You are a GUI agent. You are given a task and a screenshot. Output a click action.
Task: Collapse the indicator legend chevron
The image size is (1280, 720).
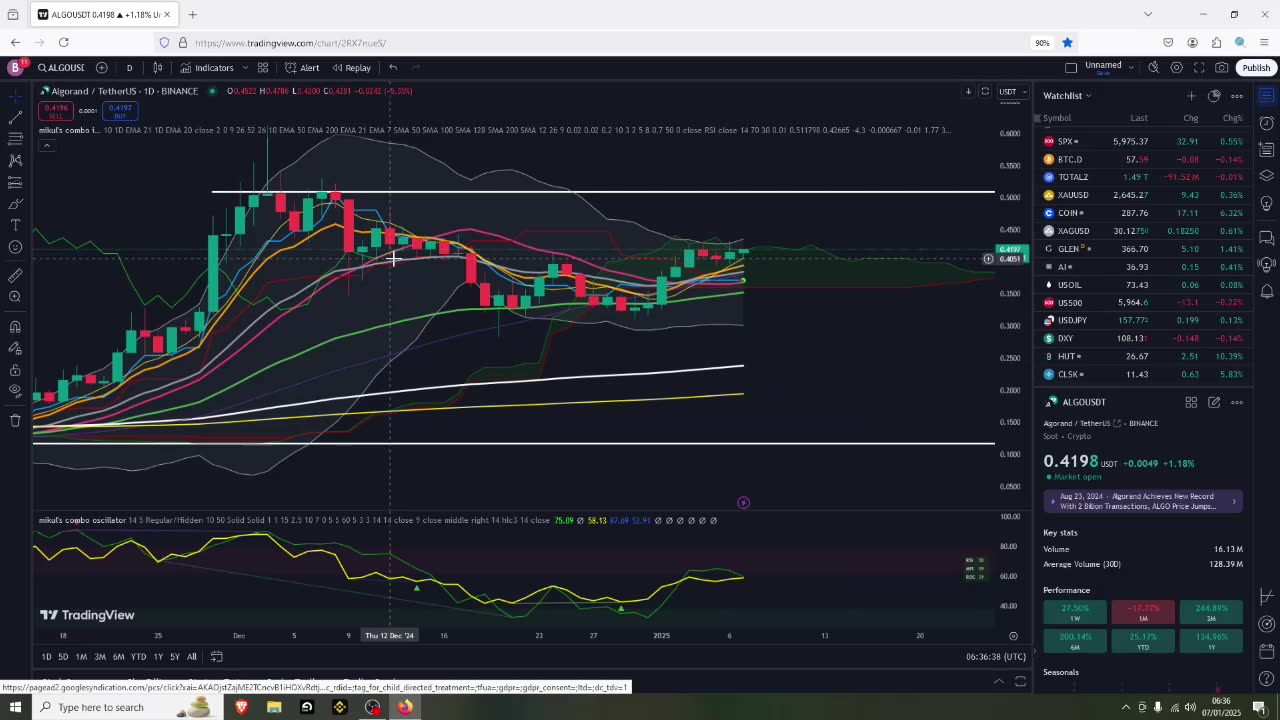(x=46, y=146)
